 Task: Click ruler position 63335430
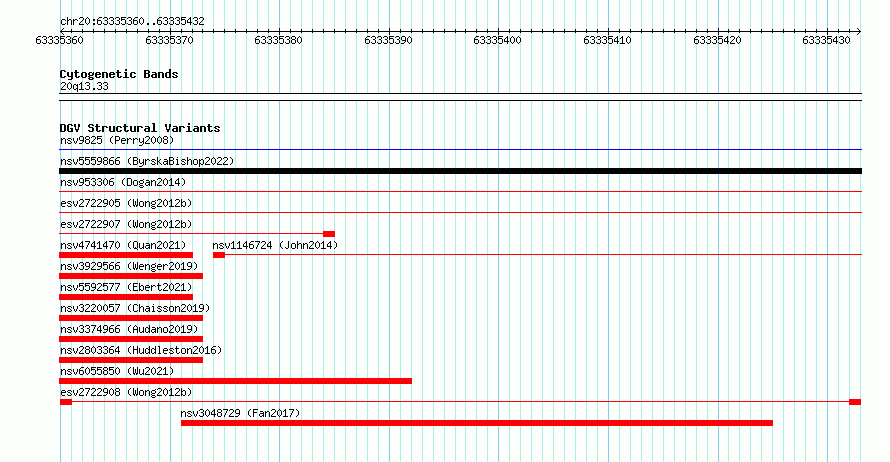(x=826, y=40)
